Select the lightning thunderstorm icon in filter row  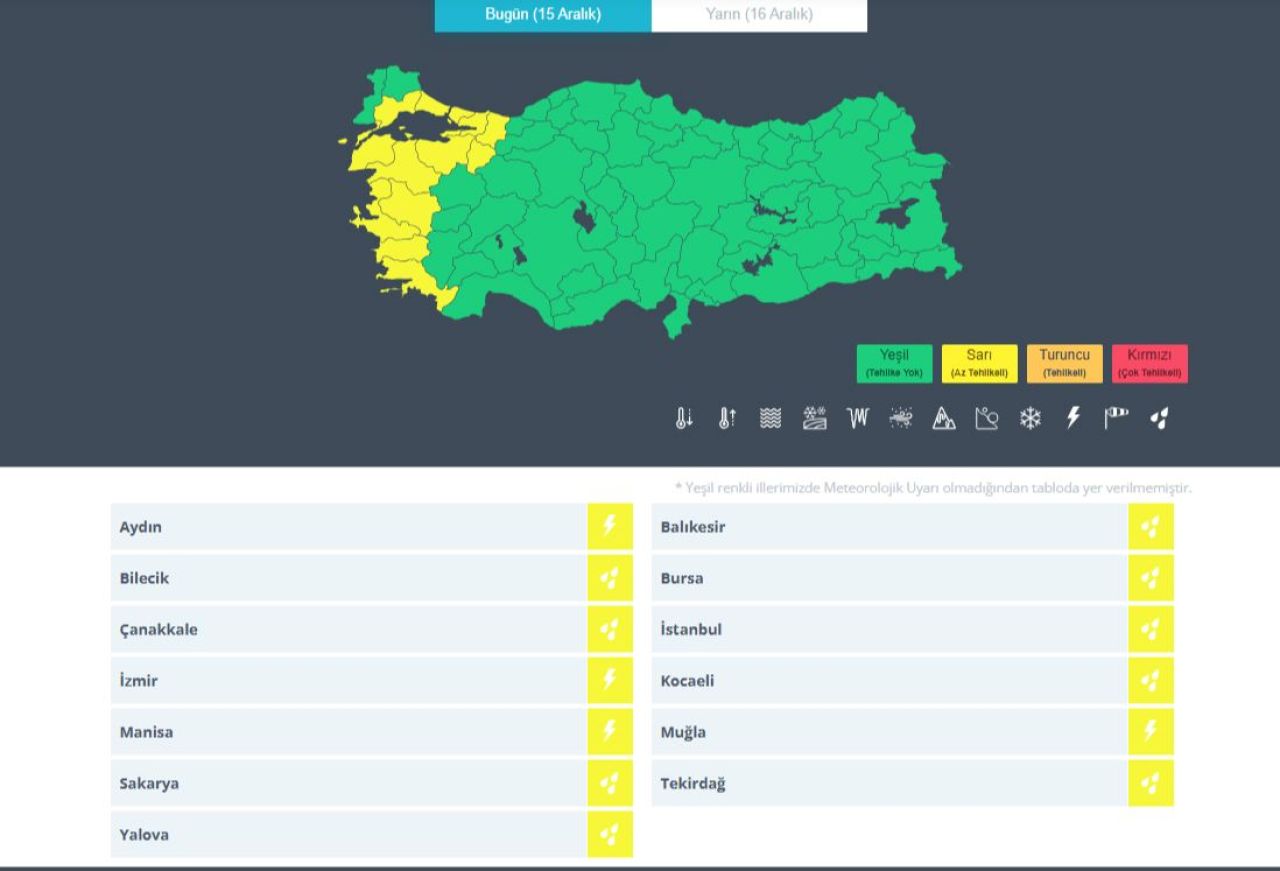1073,418
